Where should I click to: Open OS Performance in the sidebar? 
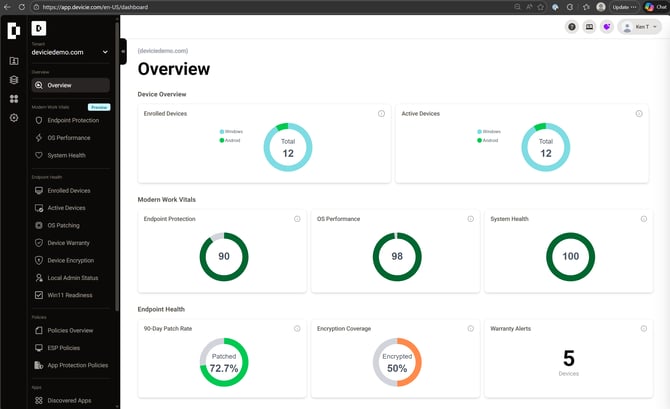(x=71, y=138)
